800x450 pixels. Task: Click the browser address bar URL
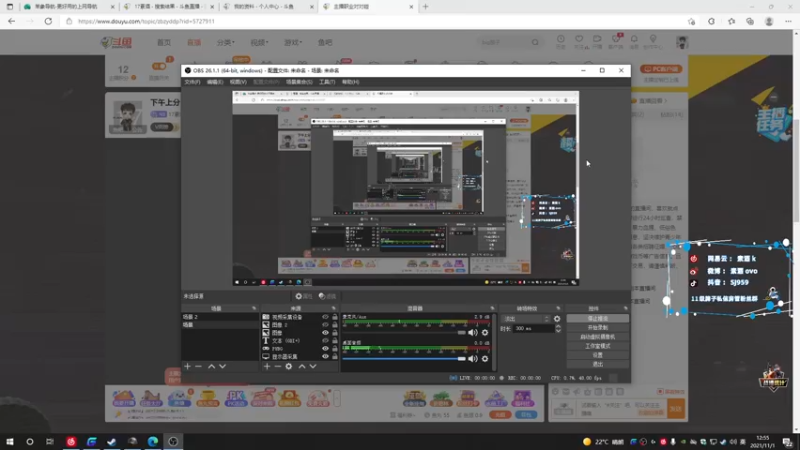coord(146,21)
